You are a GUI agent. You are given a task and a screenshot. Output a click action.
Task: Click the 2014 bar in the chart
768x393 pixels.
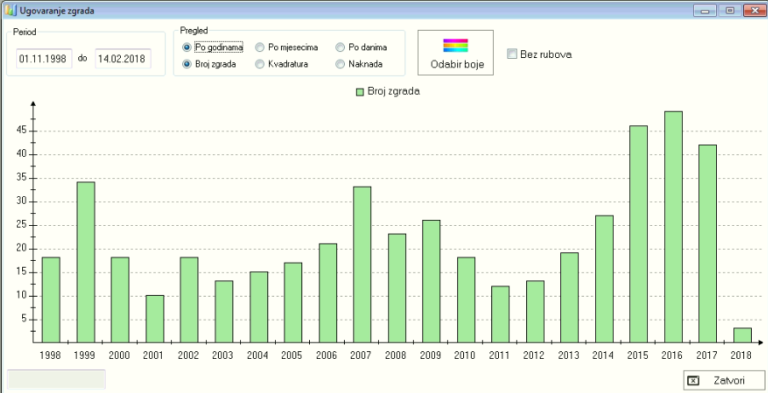(604, 279)
